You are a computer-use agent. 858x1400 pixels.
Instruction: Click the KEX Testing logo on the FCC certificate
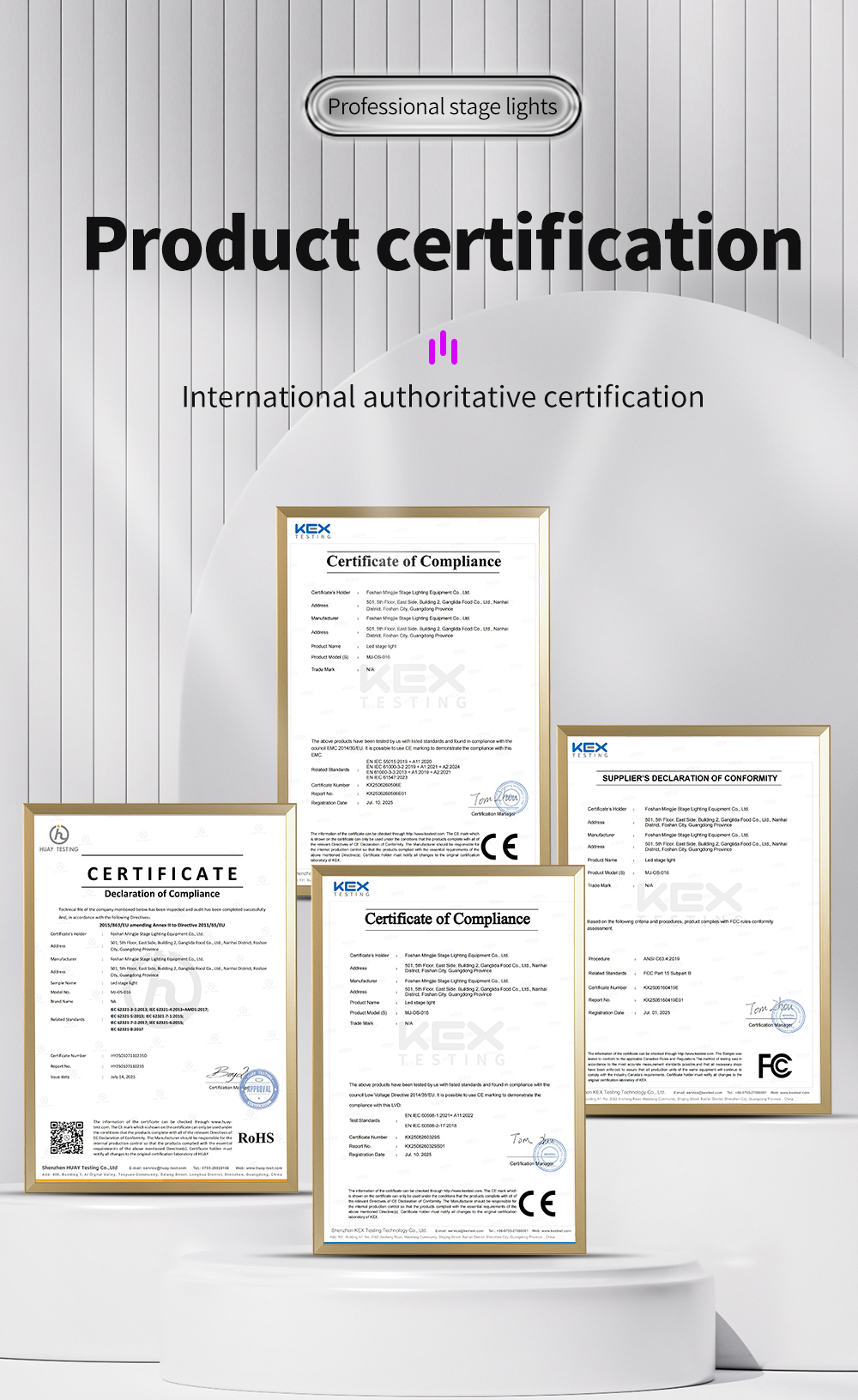pyautogui.click(x=589, y=750)
